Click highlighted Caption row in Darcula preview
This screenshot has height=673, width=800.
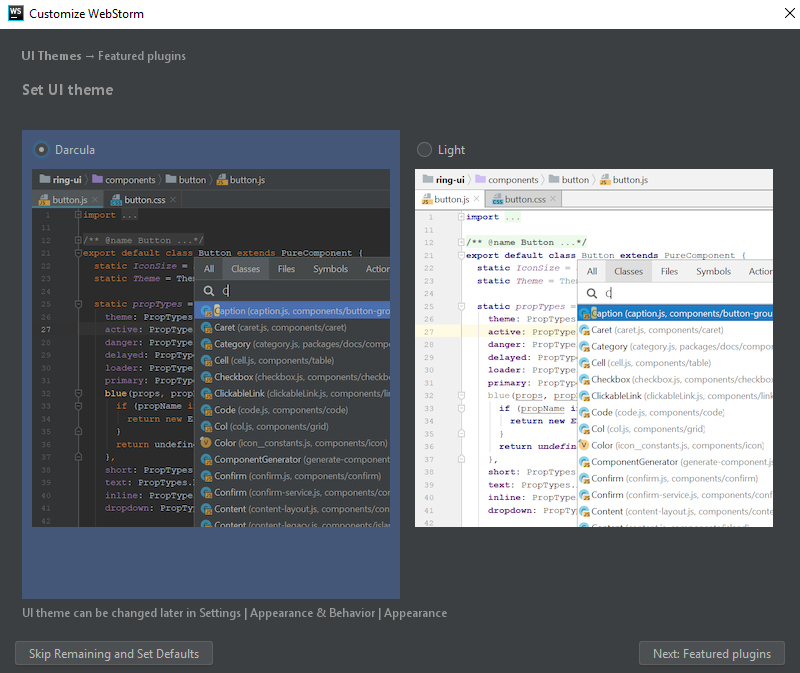(x=293, y=311)
